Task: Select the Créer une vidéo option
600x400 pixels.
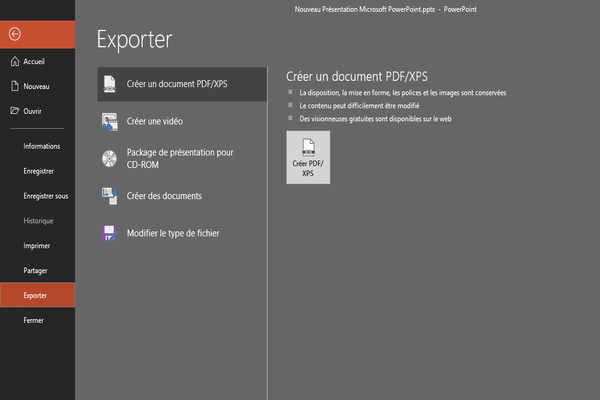Action: coord(182,121)
